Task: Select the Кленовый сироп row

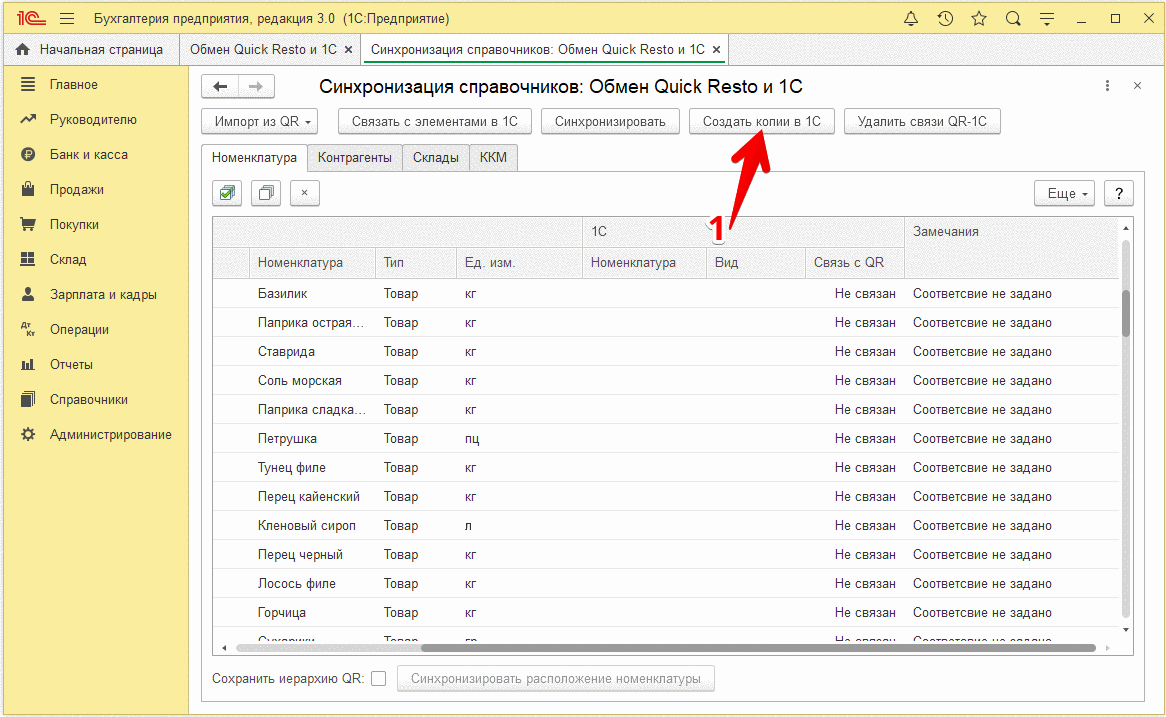Action: [666, 526]
